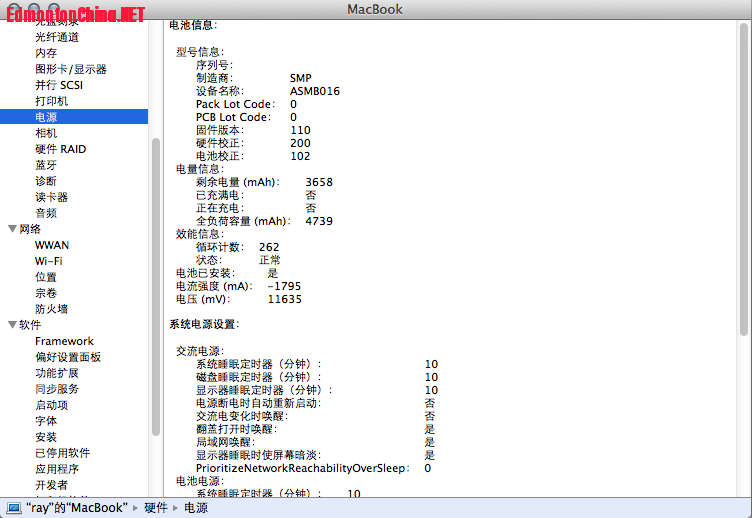
Task: Select 防火墙 under 网络
Action: [x=51, y=309]
